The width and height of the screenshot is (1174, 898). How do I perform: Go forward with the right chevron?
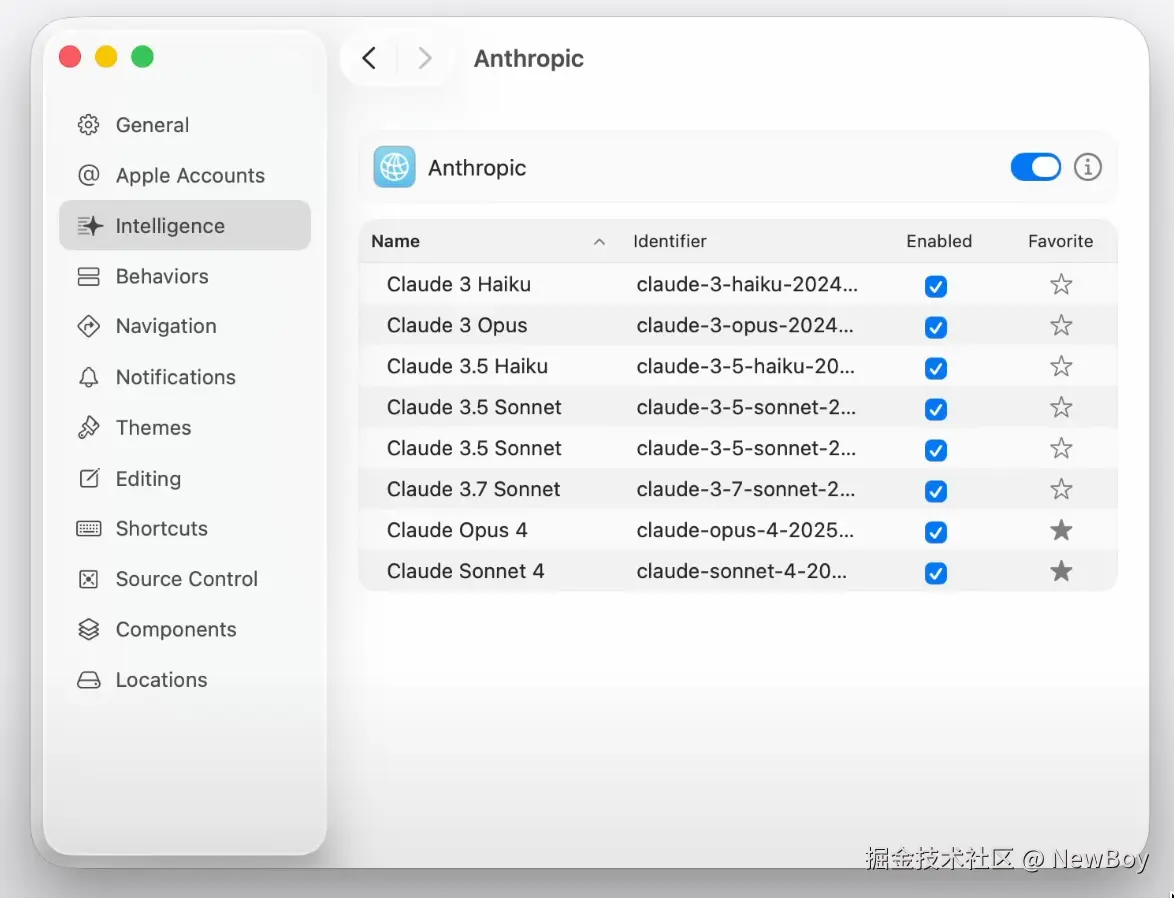[x=425, y=58]
